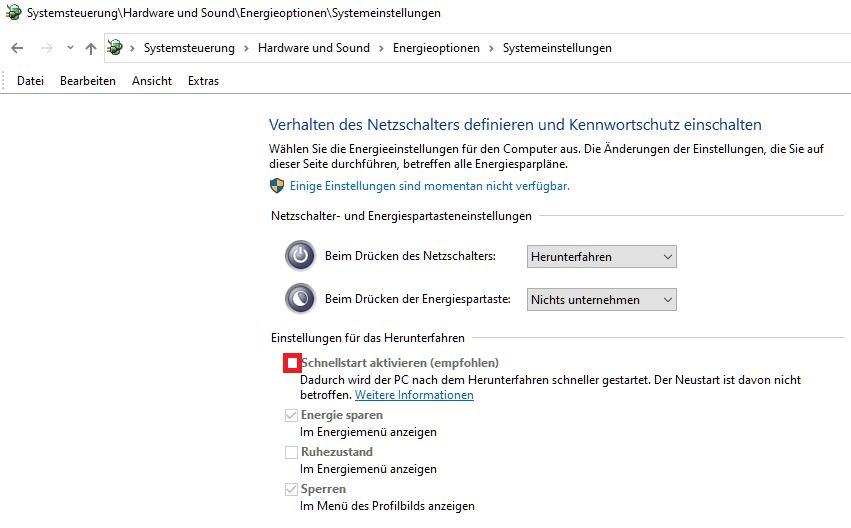Viewport: 851px width, 528px height.
Task: Click 'Im Energiemenü anzeigen' under Energie sparen
Action: pos(369,432)
